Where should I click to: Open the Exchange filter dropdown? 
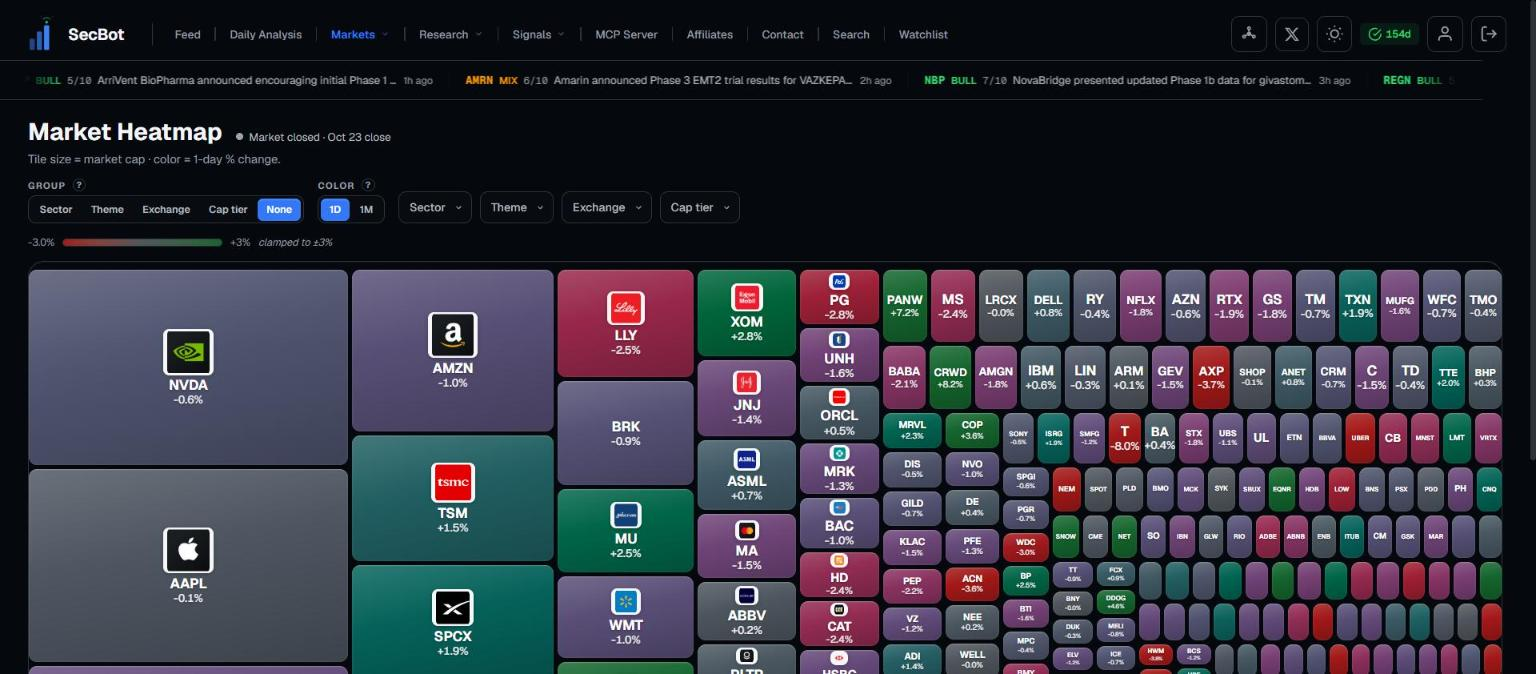click(x=606, y=207)
